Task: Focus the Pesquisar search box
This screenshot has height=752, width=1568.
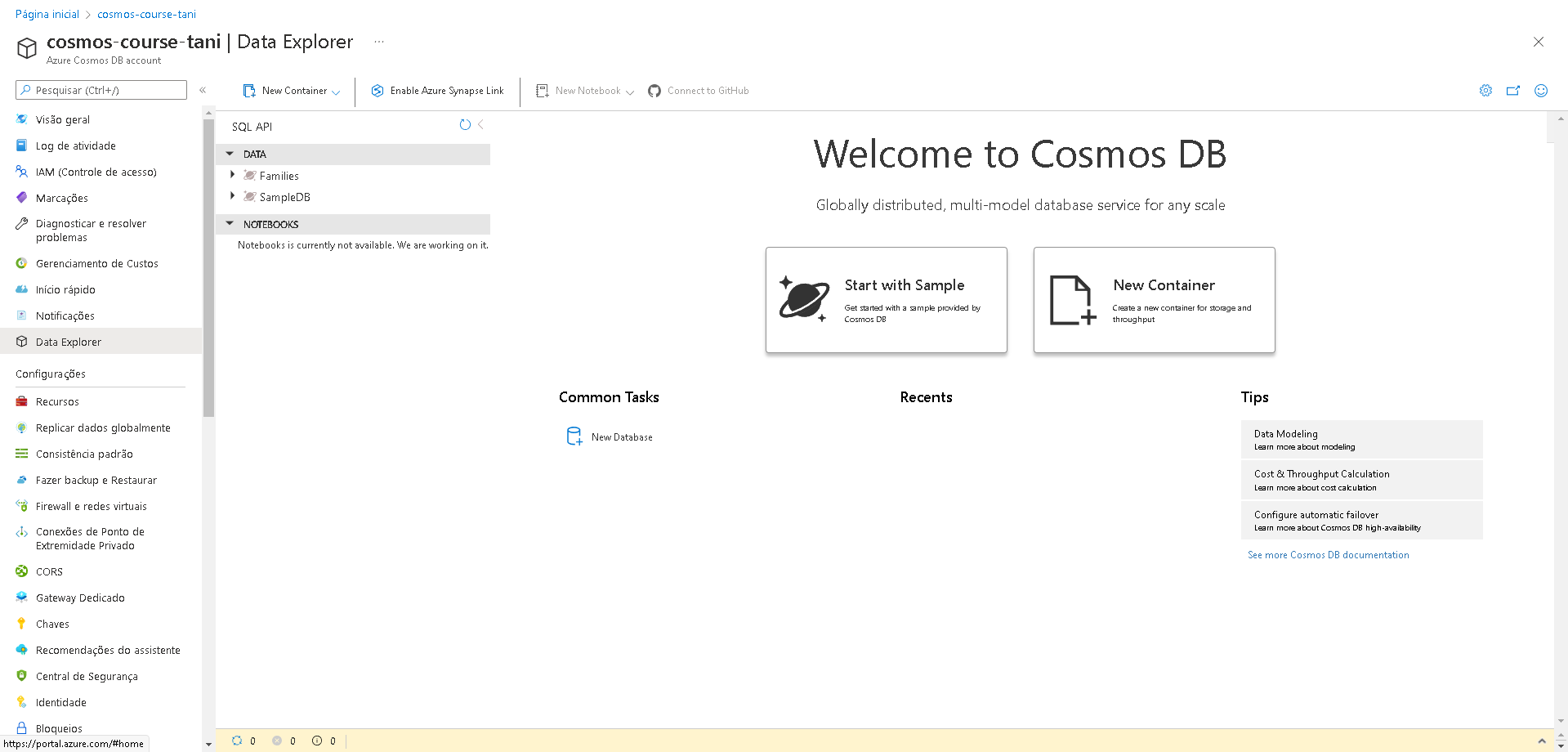Action: click(x=101, y=90)
